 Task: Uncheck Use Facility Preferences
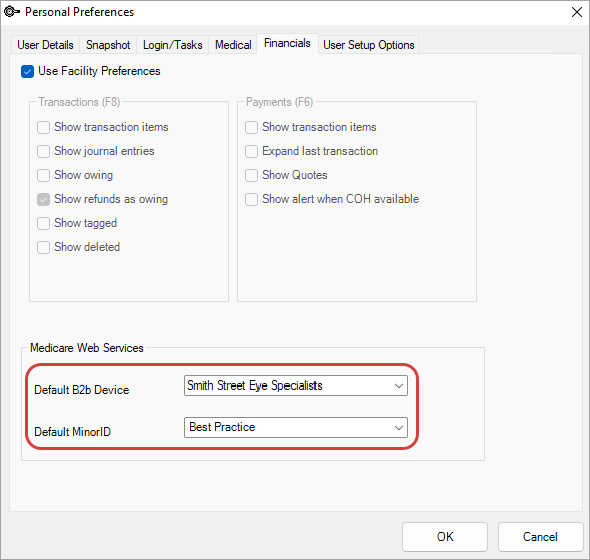(x=27, y=71)
